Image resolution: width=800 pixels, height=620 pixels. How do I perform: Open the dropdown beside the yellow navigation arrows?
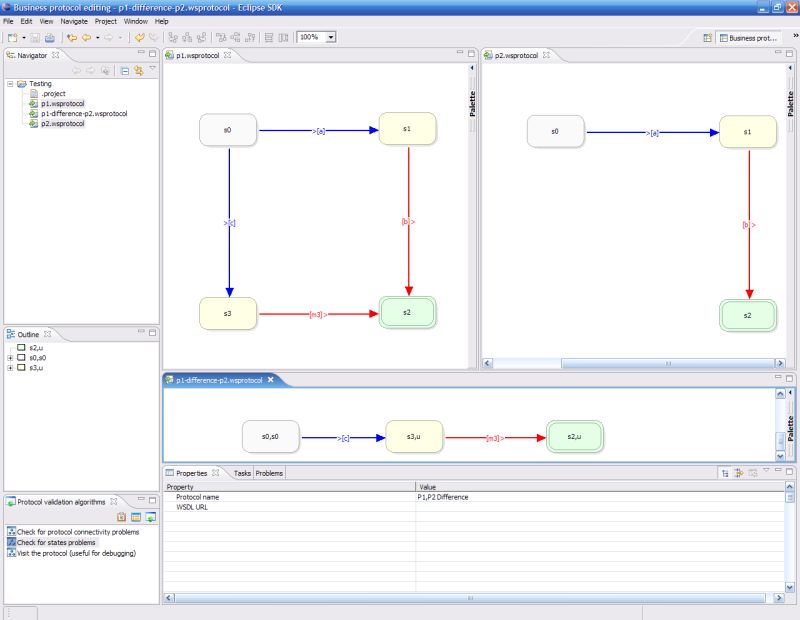(97, 38)
